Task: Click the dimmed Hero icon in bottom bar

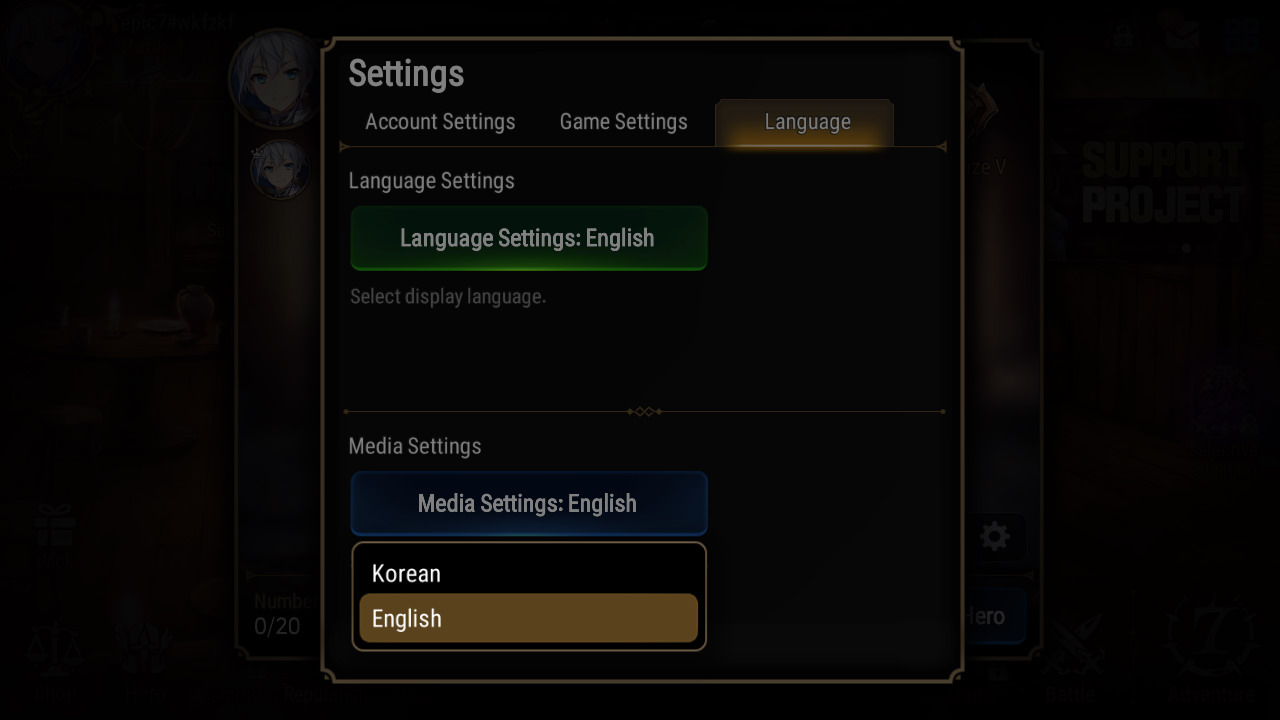Action: coord(147,655)
